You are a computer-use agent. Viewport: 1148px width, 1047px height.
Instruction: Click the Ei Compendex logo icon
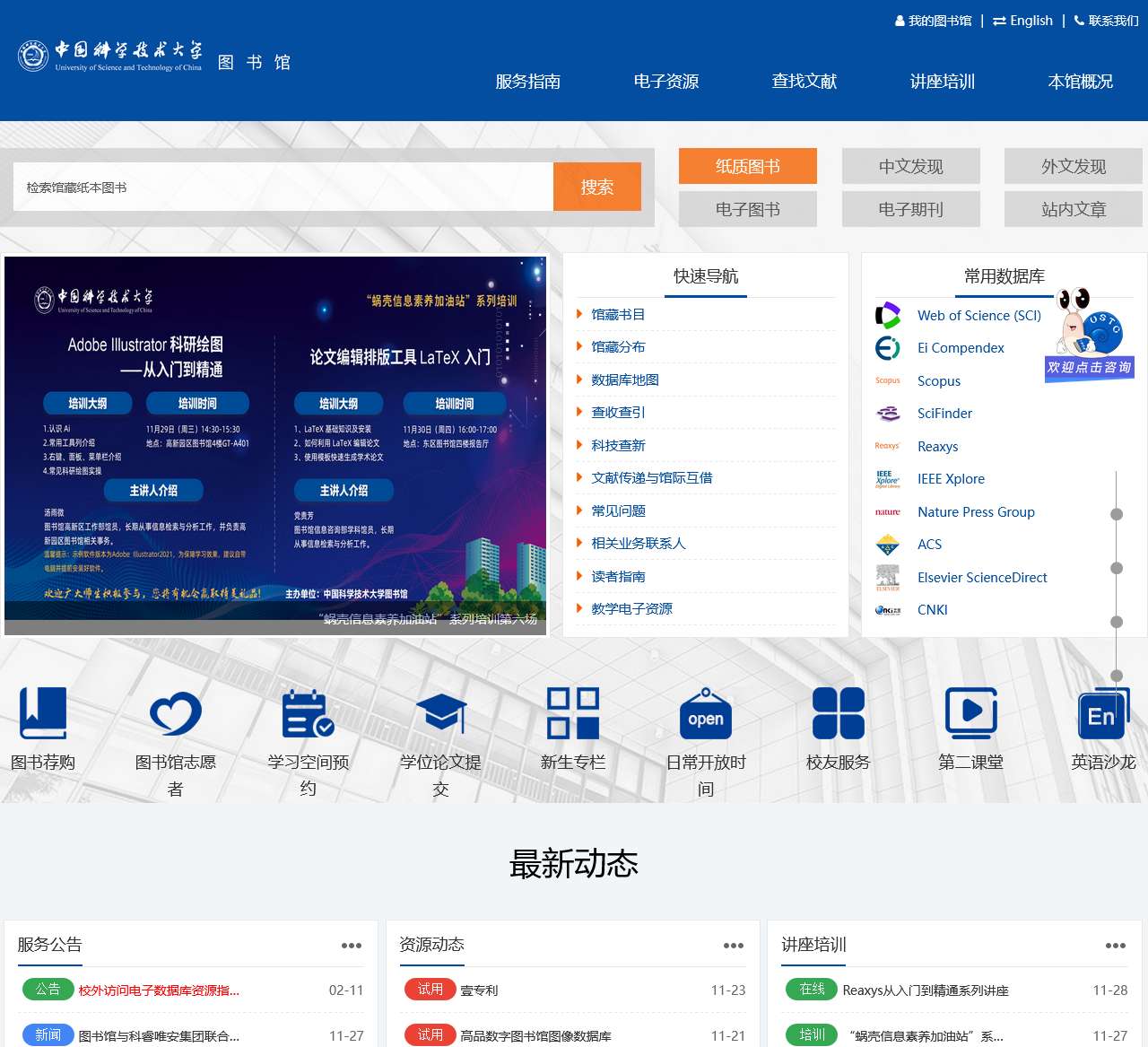(888, 348)
